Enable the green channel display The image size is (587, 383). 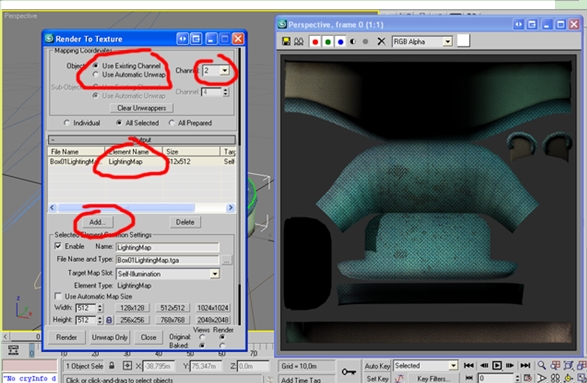click(x=328, y=42)
